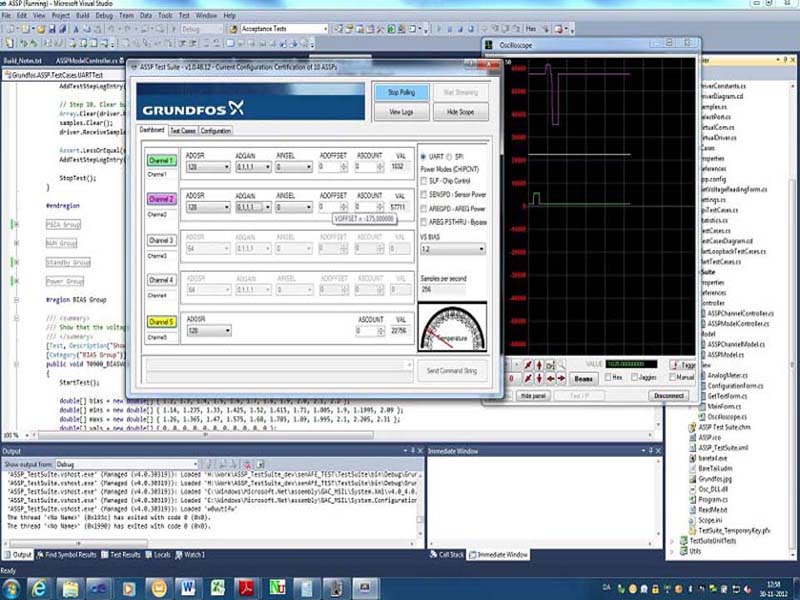Click the upper red diagonal arrow in Oscilloscope
This screenshot has width=800, height=600.
point(528,365)
